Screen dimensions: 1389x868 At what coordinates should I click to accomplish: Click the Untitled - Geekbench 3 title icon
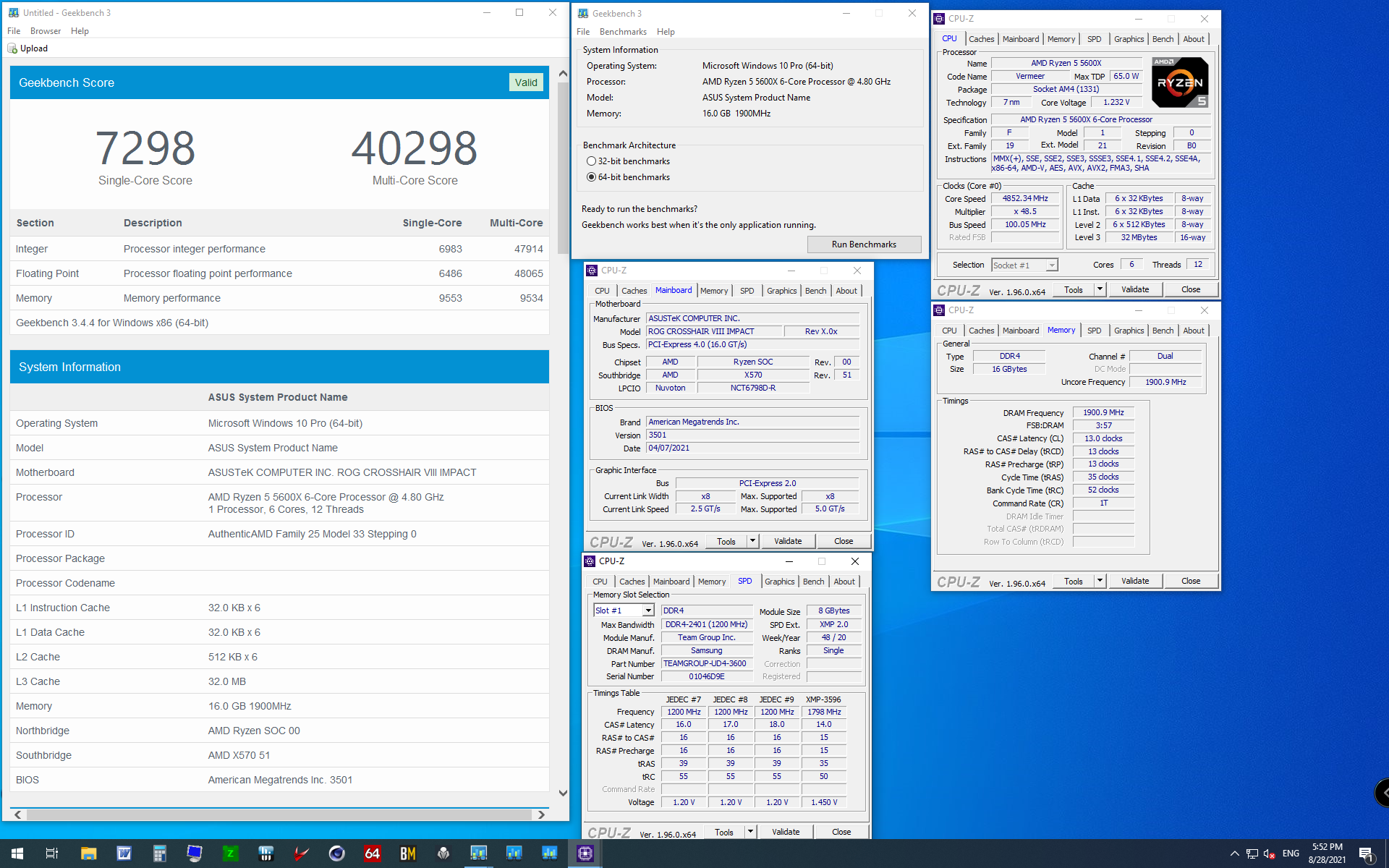click(13, 12)
